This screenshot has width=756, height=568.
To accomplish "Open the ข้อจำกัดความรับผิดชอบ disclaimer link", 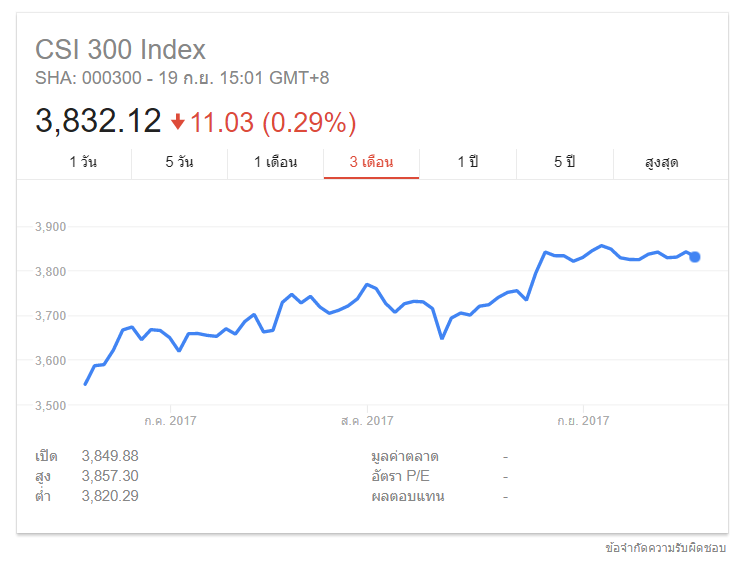I will click(x=665, y=548).
